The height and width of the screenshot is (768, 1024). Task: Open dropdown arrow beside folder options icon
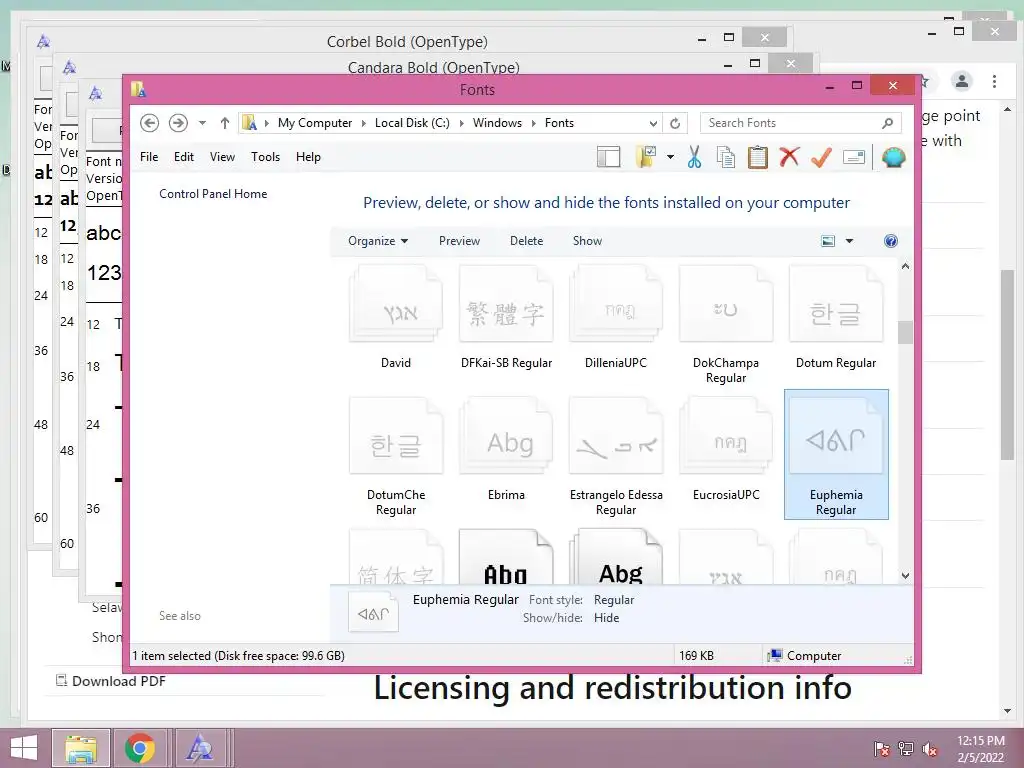coord(670,157)
